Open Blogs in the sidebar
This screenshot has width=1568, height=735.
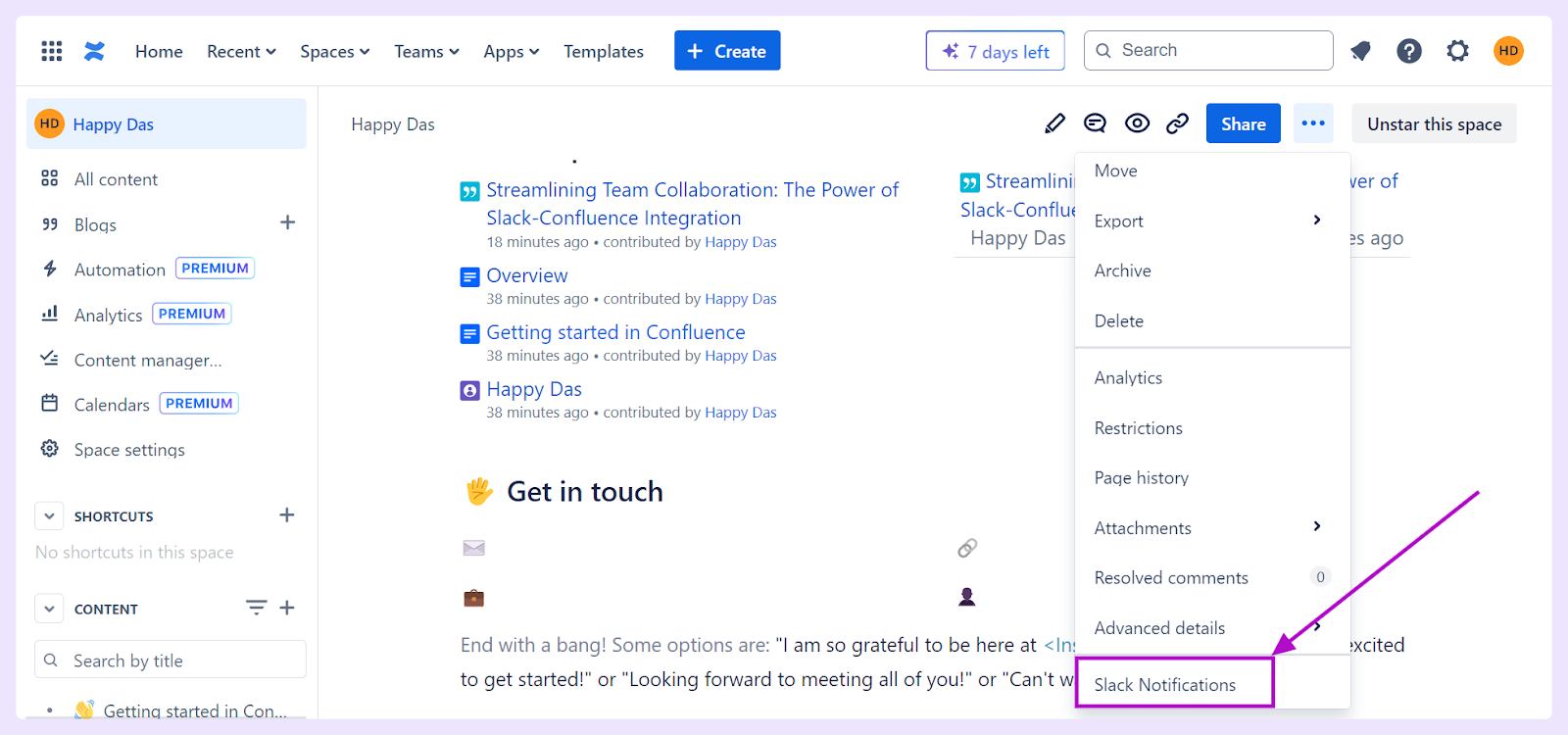(95, 224)
